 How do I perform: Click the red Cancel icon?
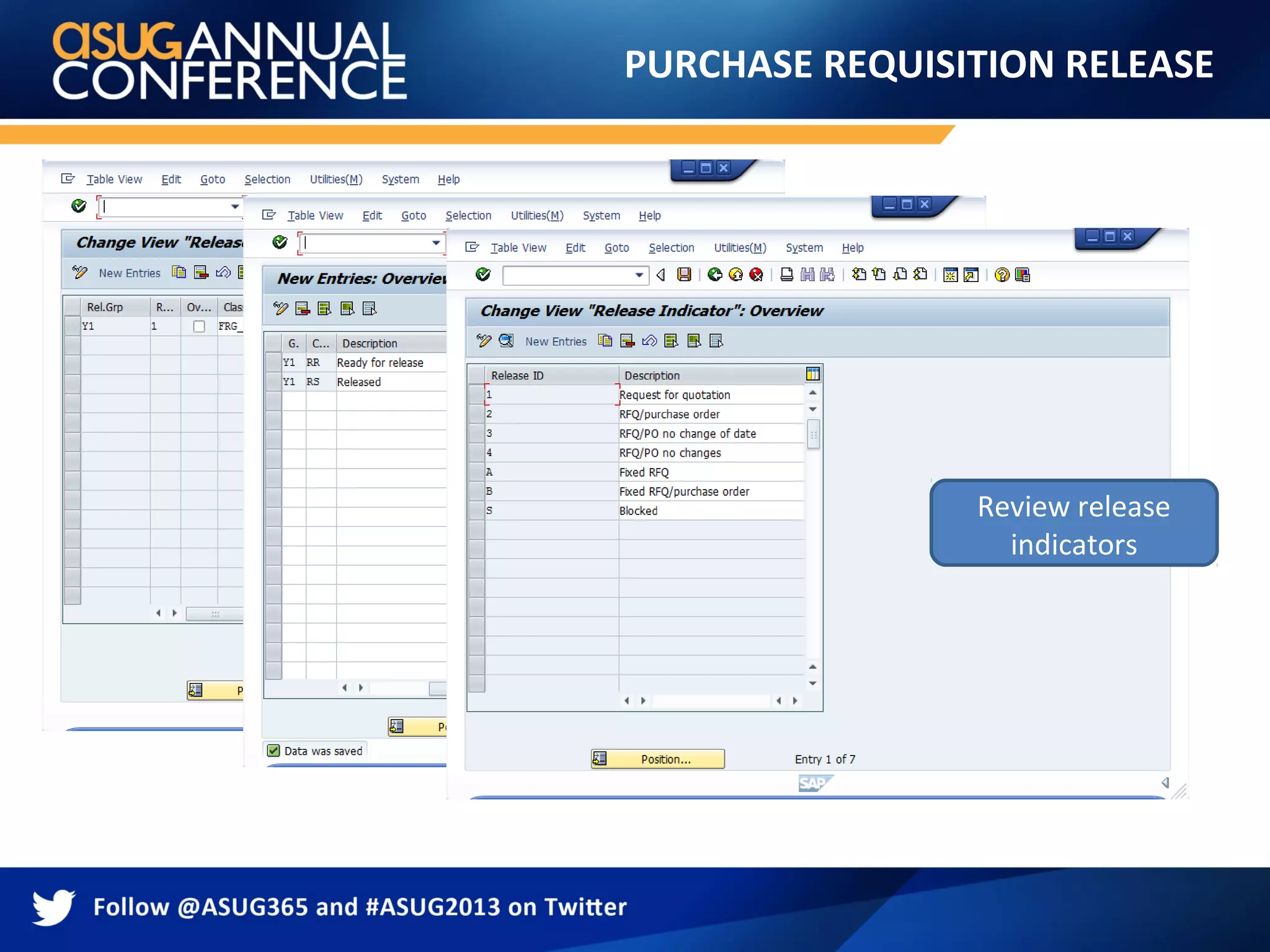coord(756,275)
